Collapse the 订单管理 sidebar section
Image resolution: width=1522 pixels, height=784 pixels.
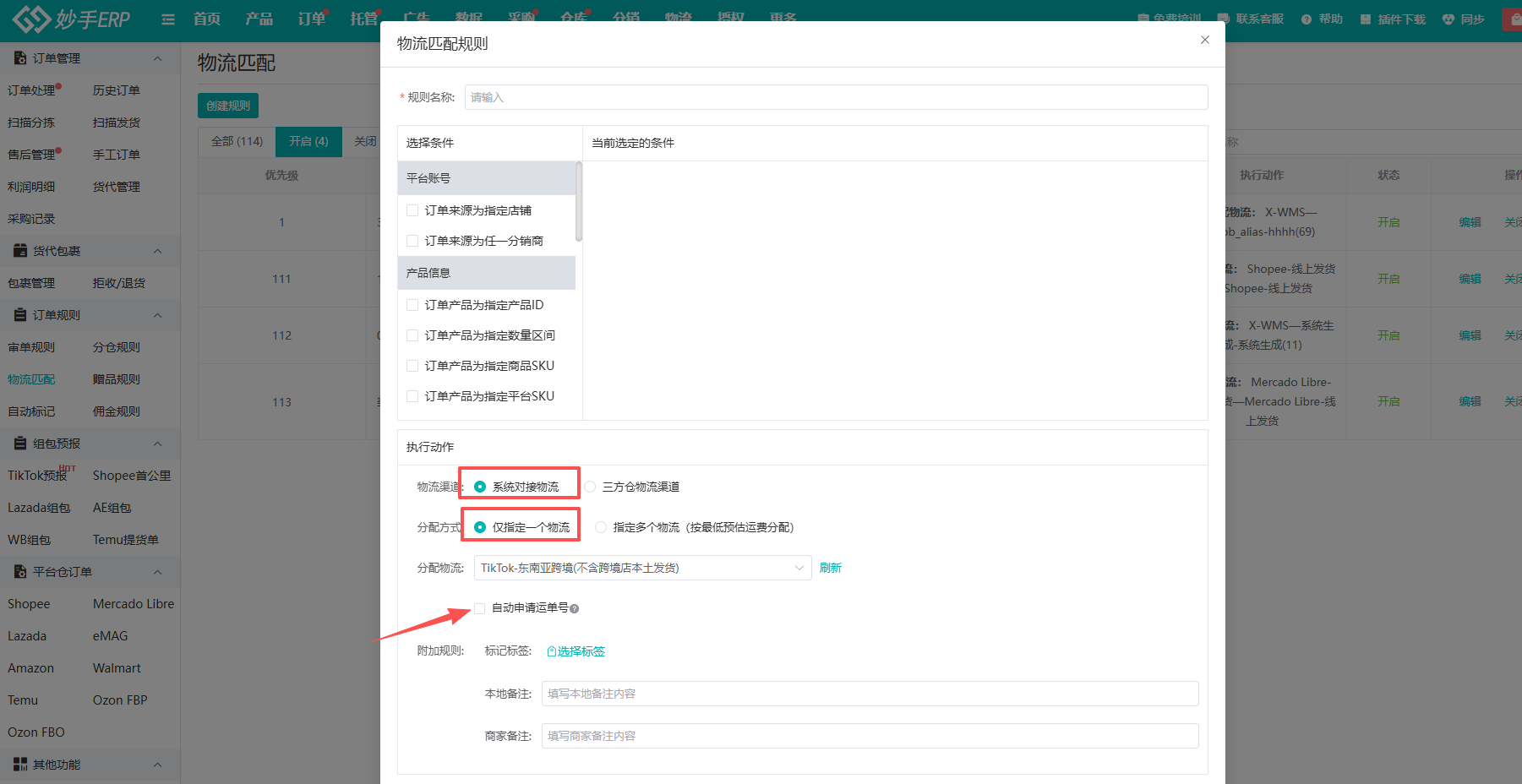tap(157, 58)
